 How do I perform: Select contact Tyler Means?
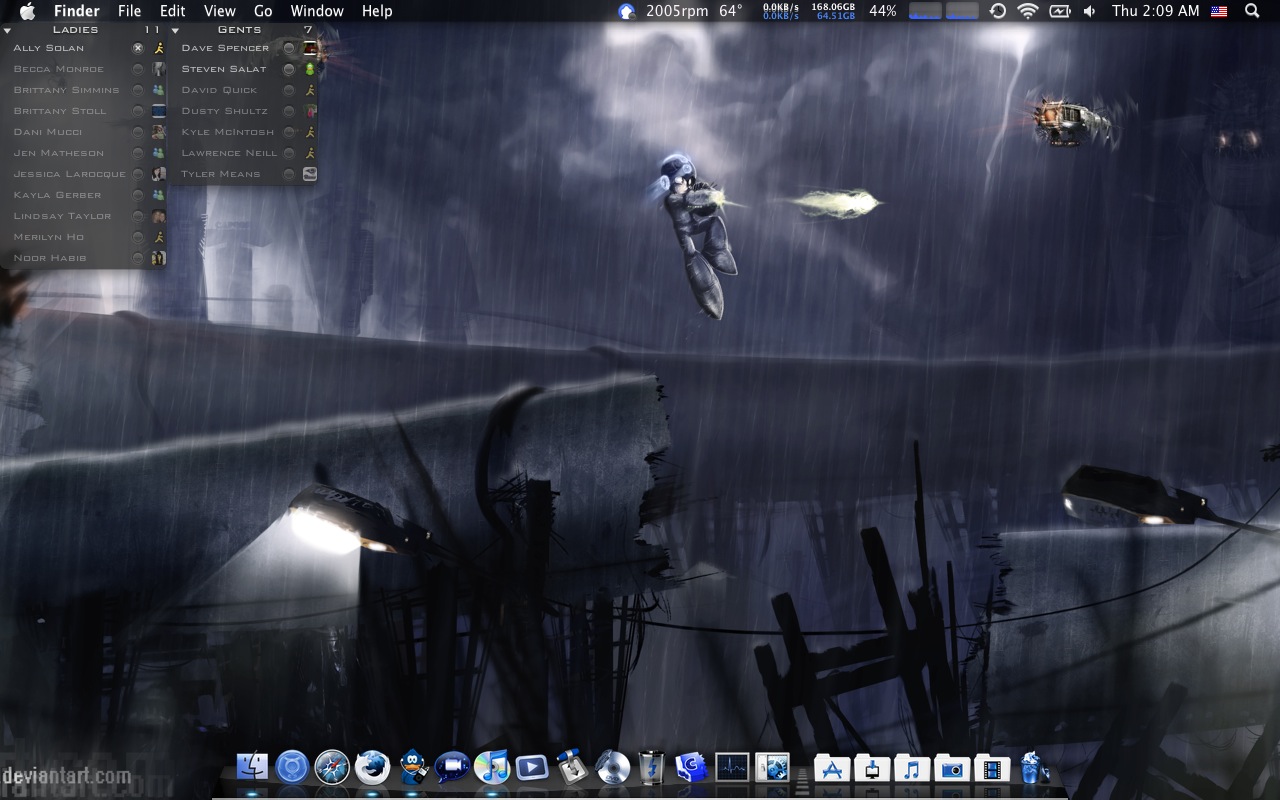[220, 174]
